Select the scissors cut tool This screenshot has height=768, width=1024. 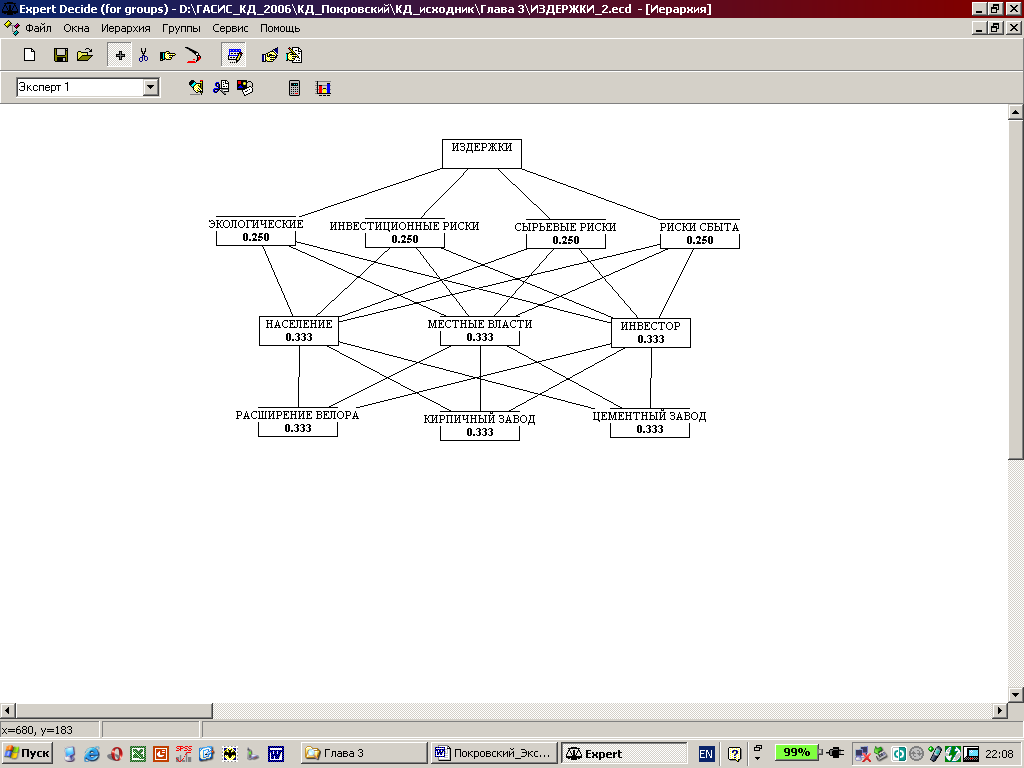tap(143, 55)
